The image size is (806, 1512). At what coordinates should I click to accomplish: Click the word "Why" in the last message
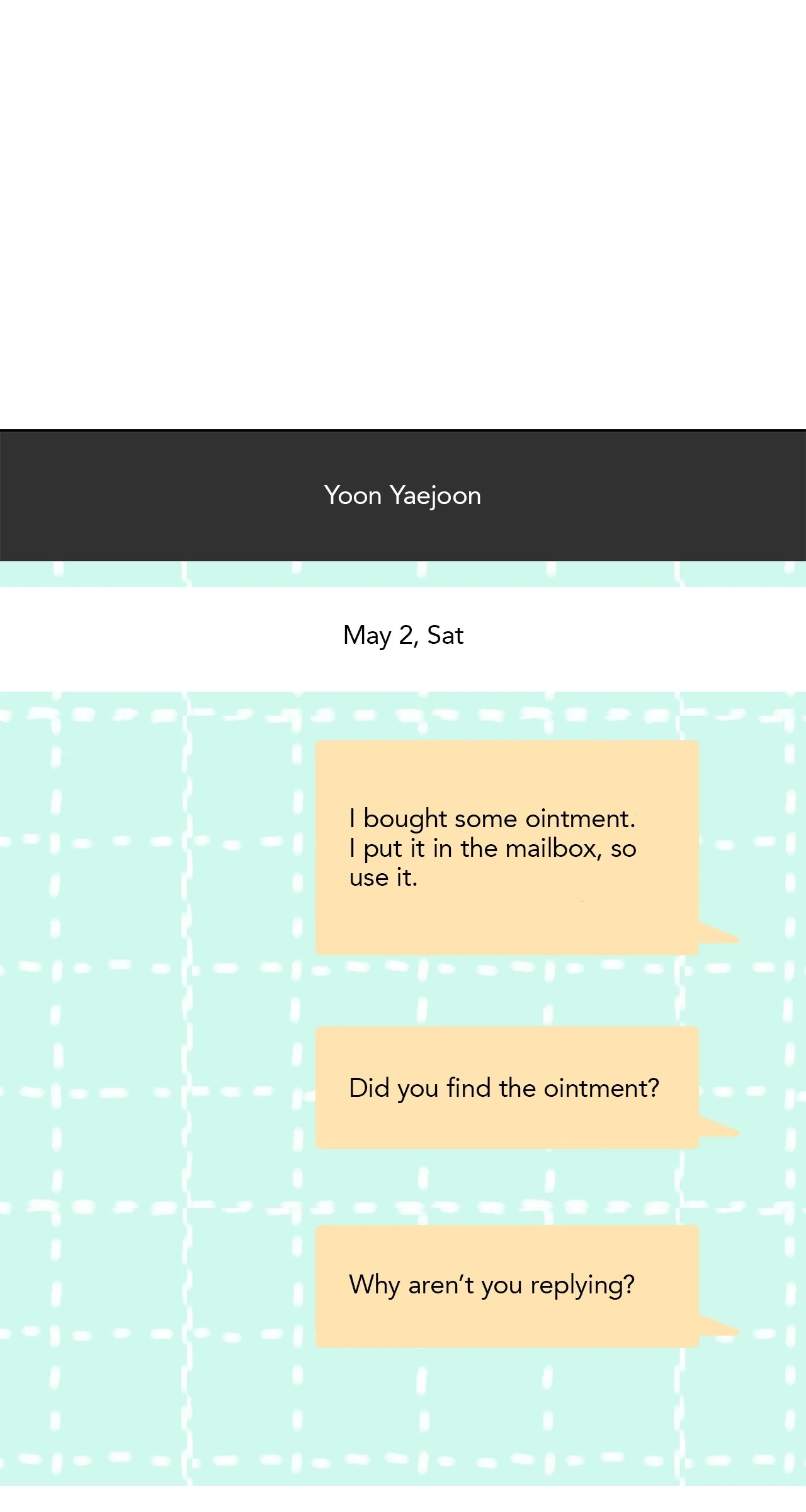pyautogui.click(x=374, y=1284)
